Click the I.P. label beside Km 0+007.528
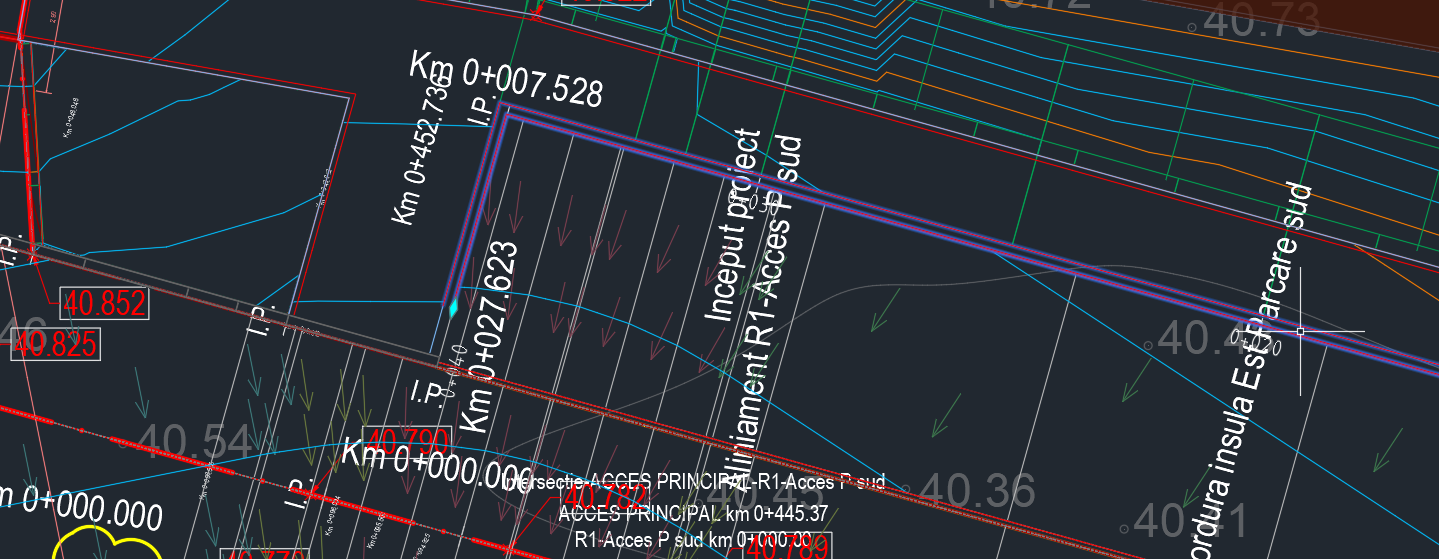The width and height of the screenshot is (1439, 559). tap(480, 111)
